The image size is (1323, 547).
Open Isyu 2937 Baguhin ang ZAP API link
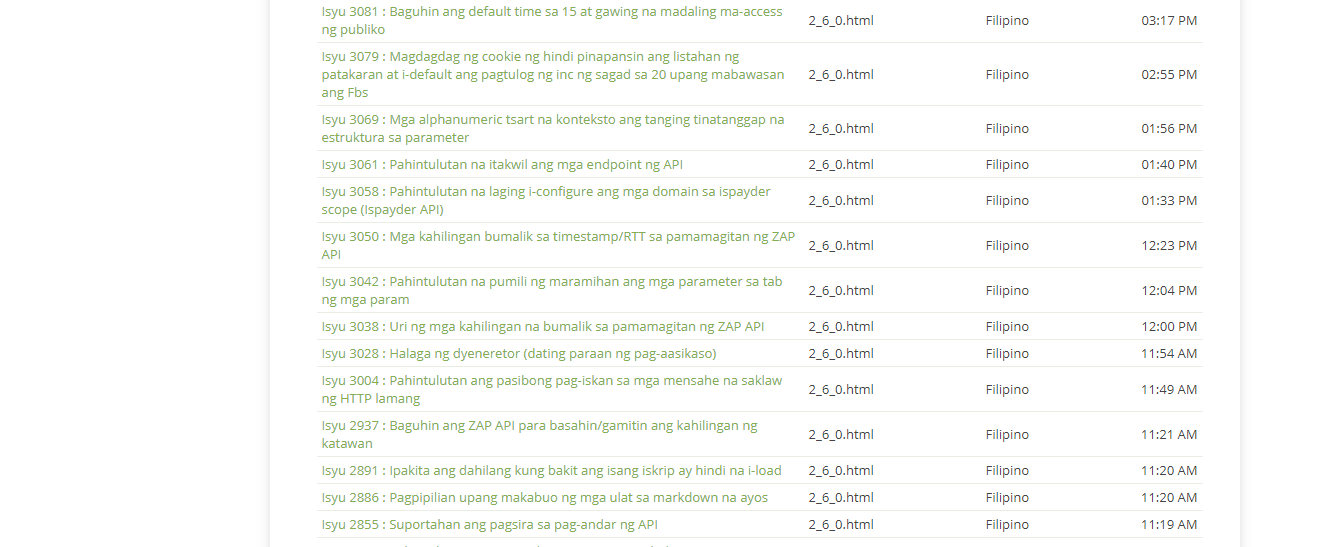coord(540,434)
